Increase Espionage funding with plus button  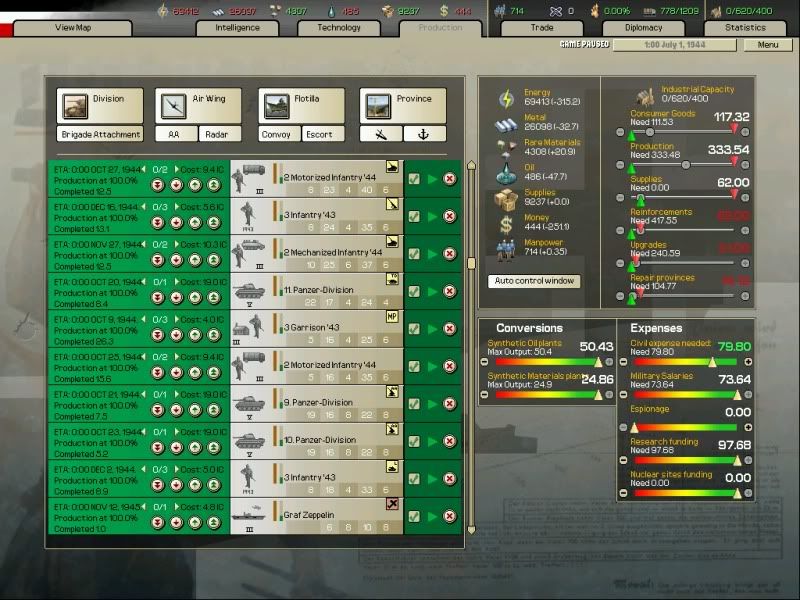click(747, 428)
